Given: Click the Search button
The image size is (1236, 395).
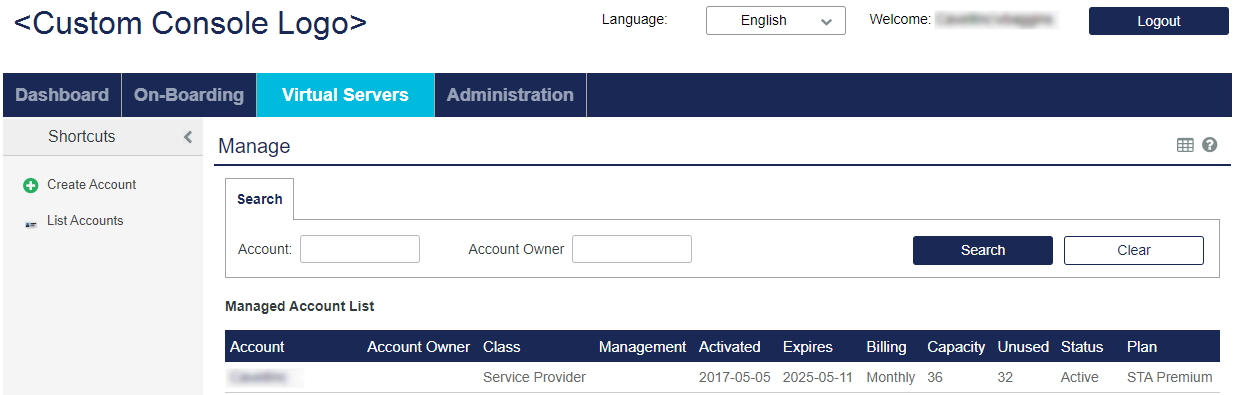Looking at the screenshot, I should pos(983,250).
